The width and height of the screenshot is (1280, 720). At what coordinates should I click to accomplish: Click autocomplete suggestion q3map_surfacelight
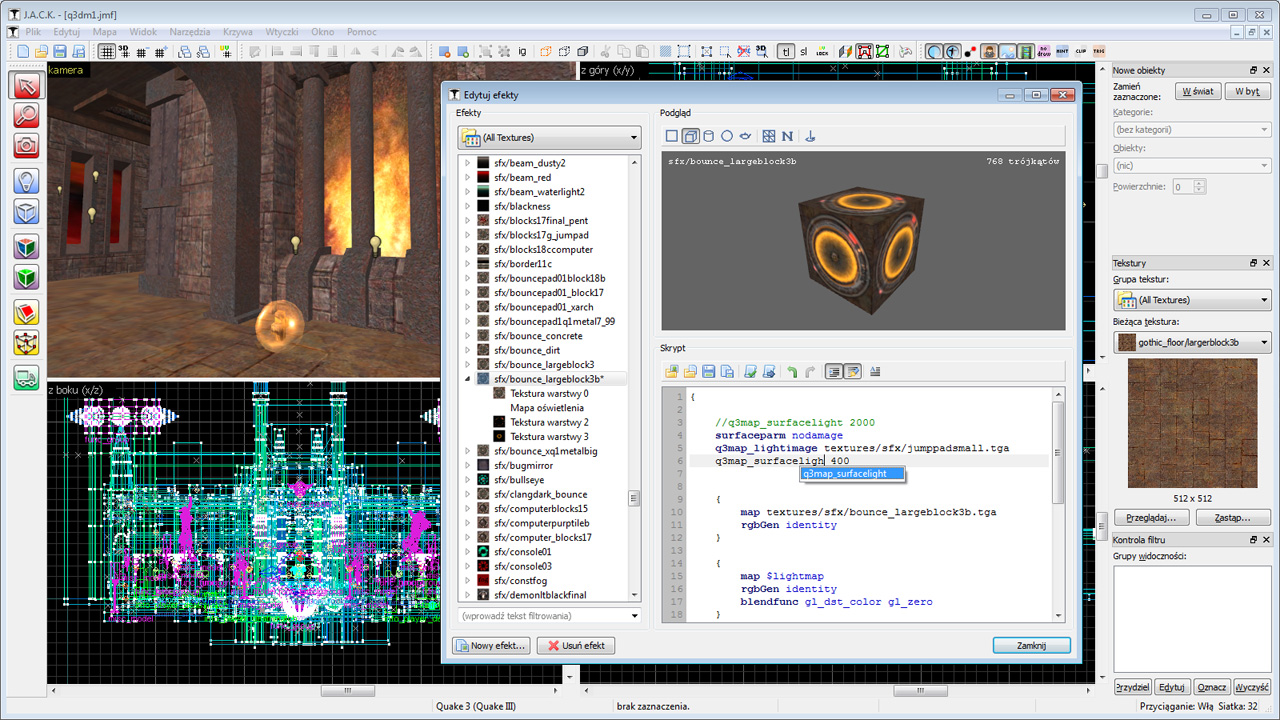point(851,473)
